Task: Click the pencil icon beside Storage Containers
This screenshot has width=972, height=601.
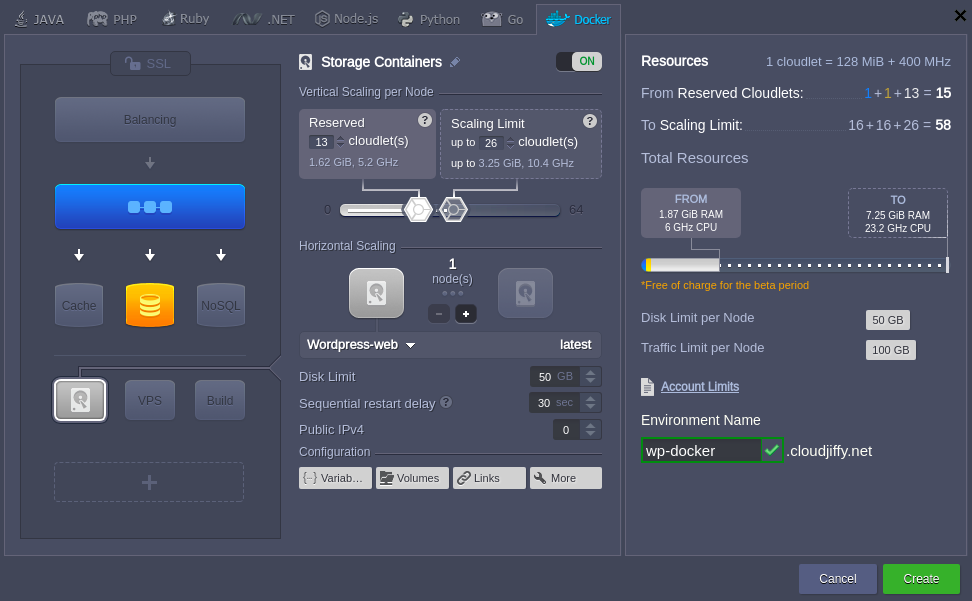Action: [455, 62]
